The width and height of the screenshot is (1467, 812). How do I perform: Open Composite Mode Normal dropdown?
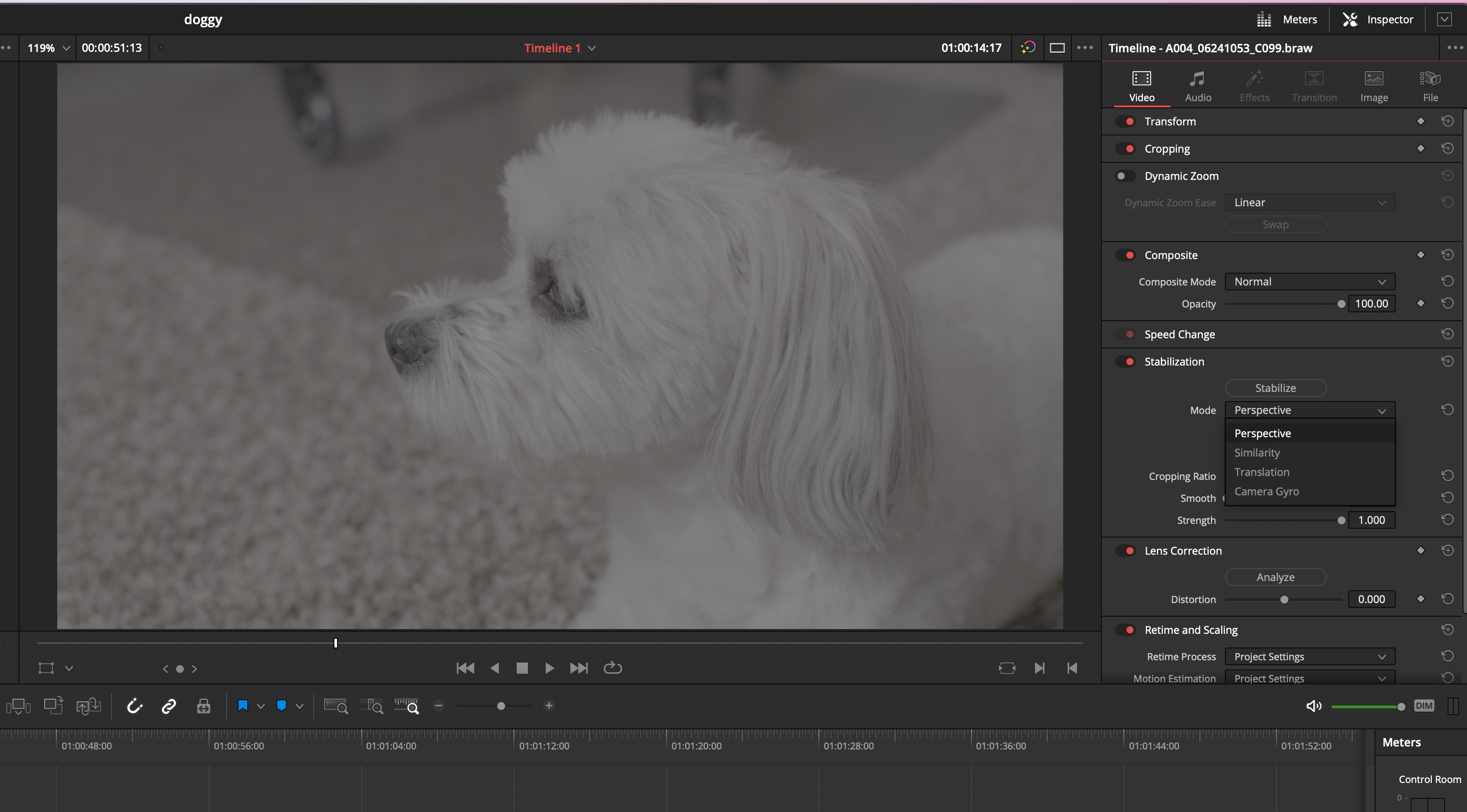[x=1310, y=281]
